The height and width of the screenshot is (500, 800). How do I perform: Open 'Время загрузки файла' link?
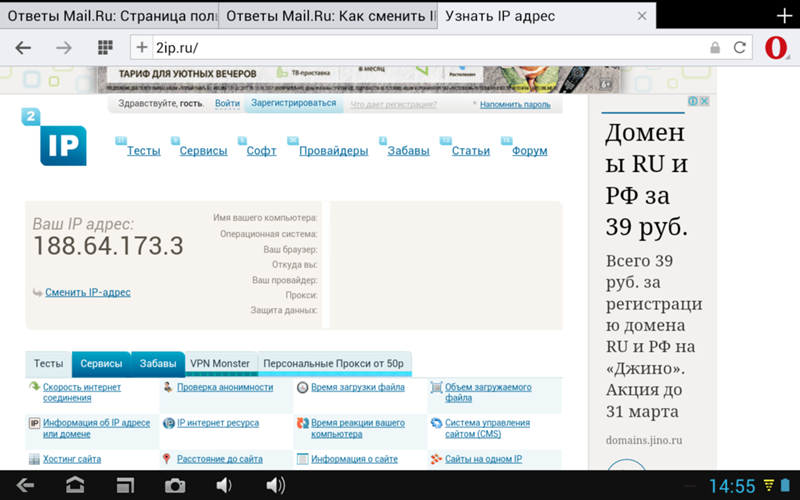point(358,387)
